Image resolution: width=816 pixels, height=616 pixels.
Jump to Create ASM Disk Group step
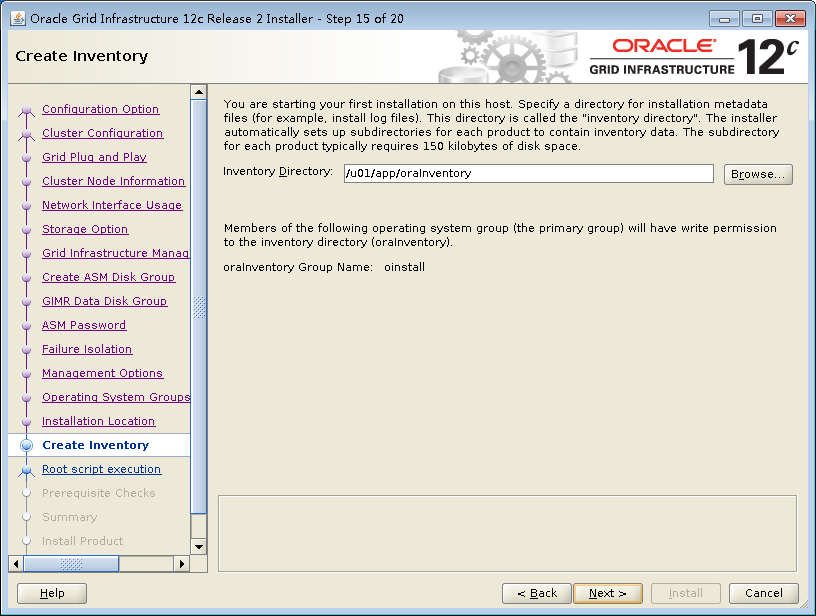(x=108, y=277)
